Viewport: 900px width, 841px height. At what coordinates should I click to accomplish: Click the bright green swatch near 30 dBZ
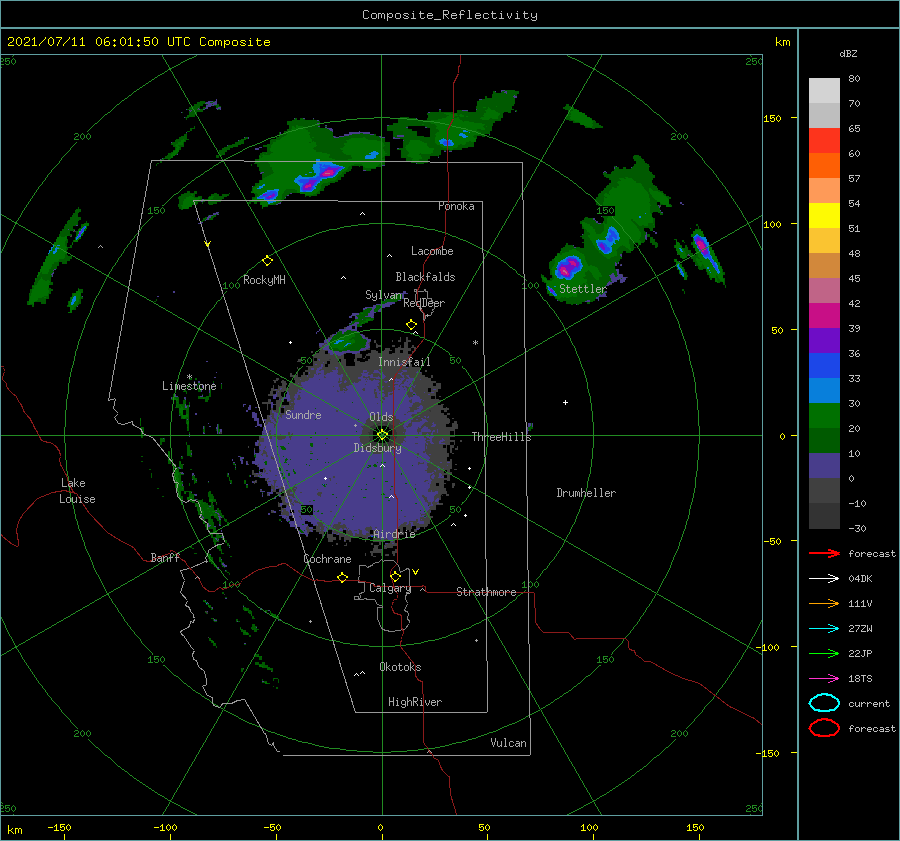click(x=824, y=416)
